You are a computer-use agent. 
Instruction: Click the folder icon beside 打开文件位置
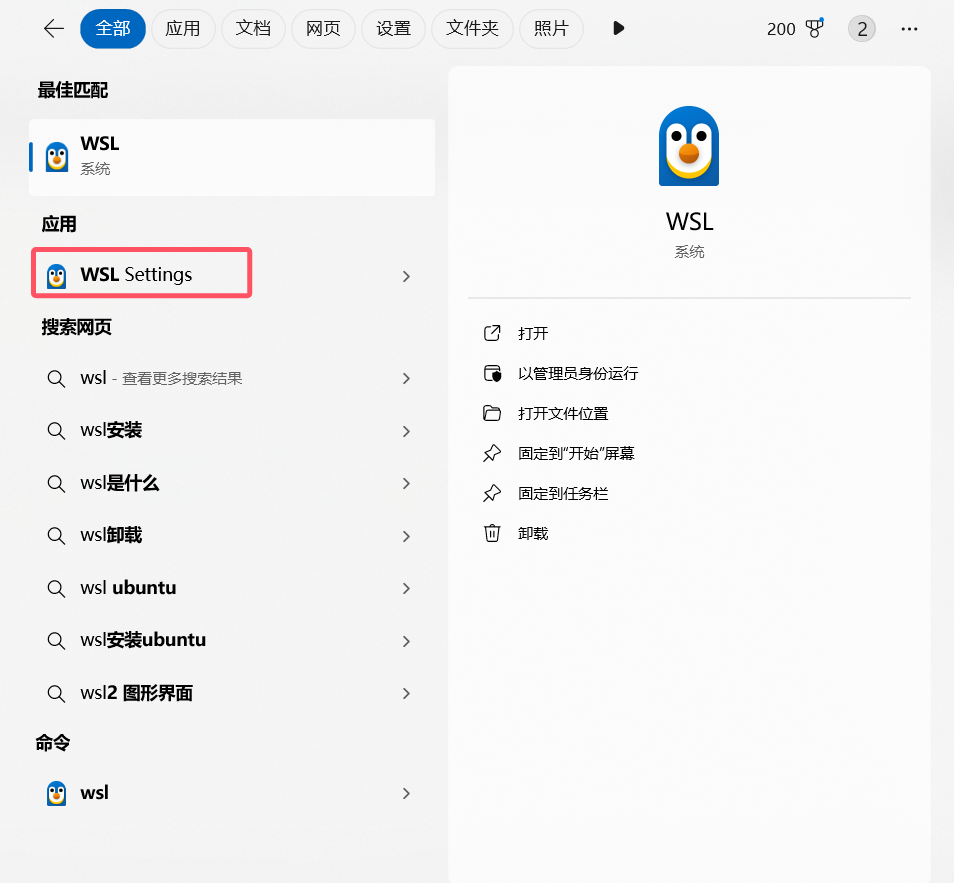(492, 413)
